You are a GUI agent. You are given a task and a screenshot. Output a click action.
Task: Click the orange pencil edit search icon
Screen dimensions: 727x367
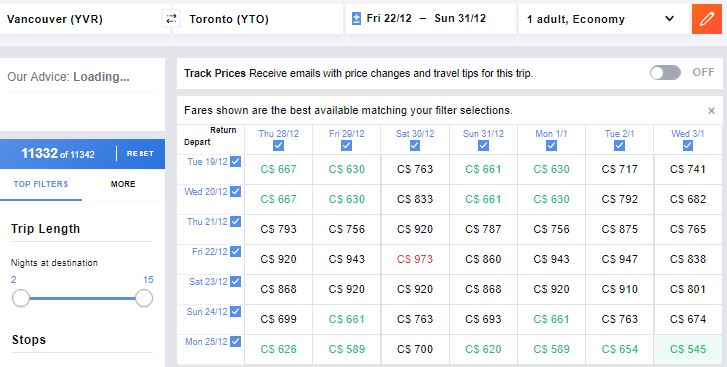tap(707, 19)
